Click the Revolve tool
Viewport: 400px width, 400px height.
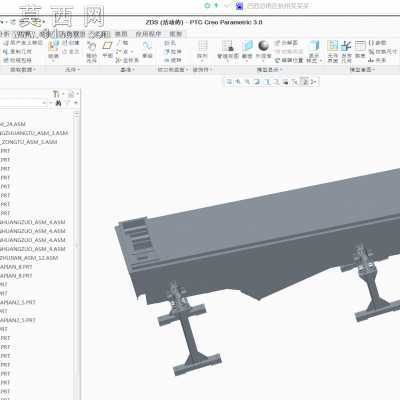click(x=173, y=60)
